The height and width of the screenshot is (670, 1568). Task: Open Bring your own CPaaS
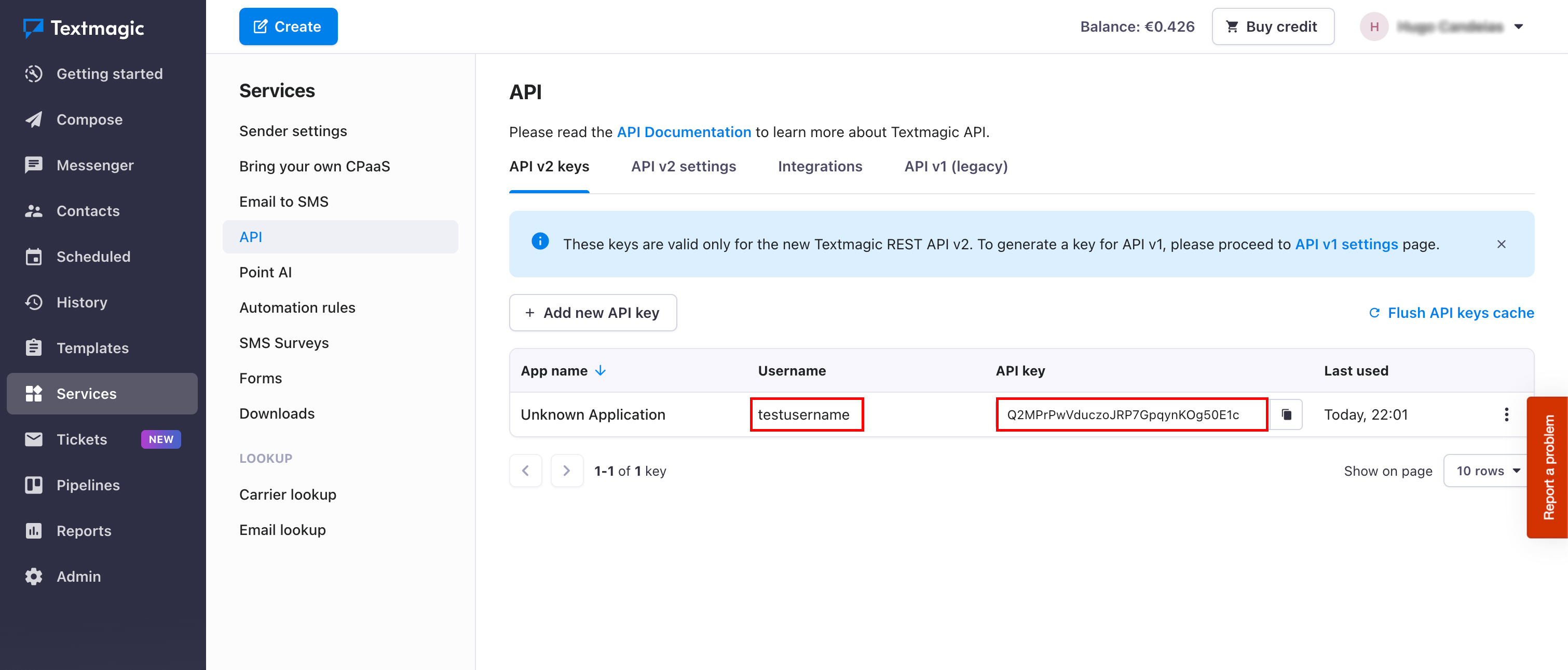(340, 166)
